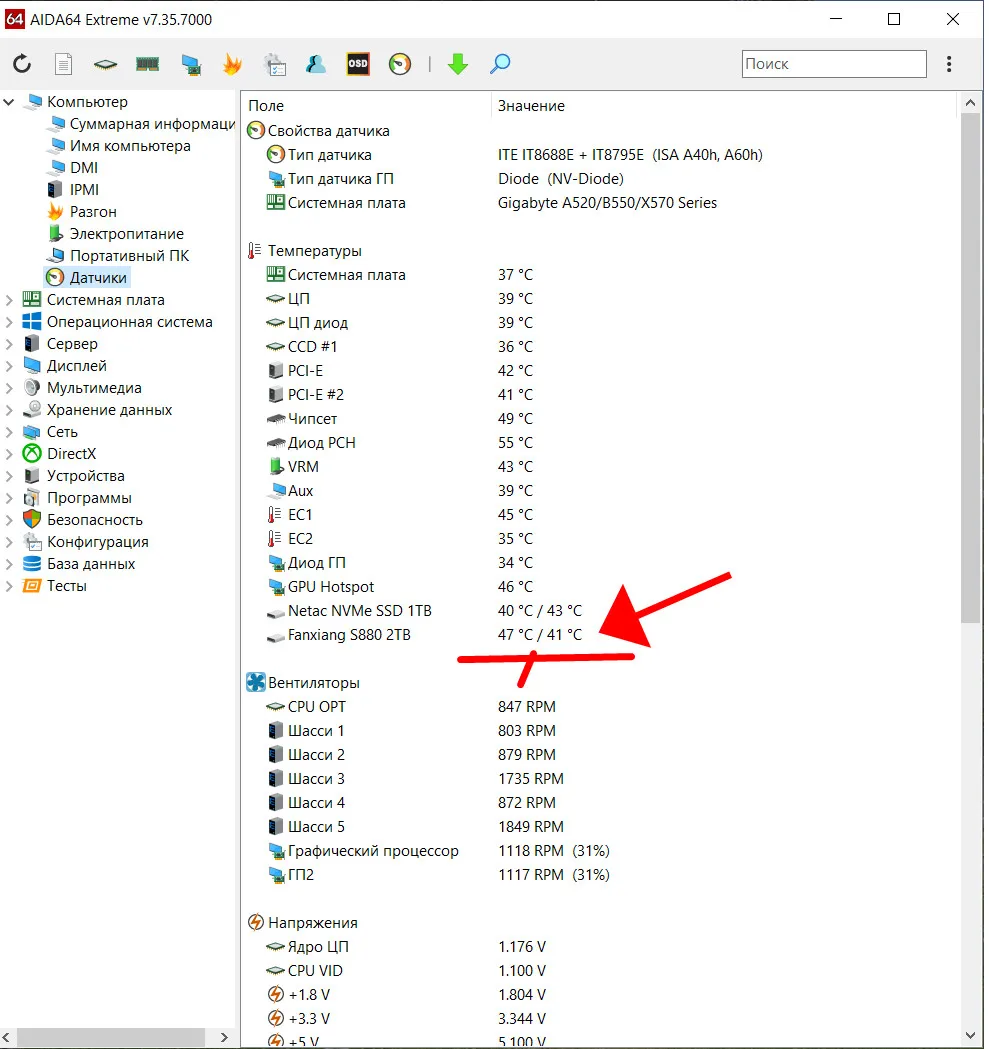
Task: Click the green download arrow icon
Action: point(458,64)
